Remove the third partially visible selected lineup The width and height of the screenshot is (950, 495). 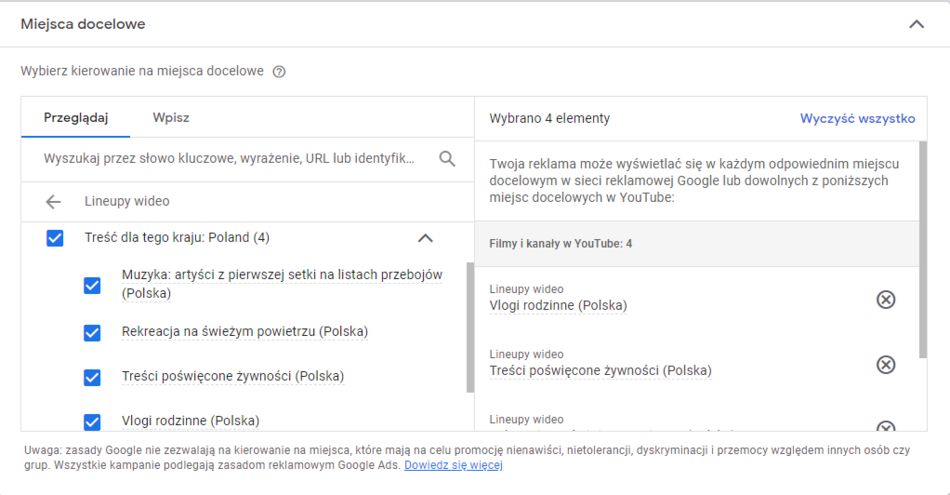[x=885, y=427]
